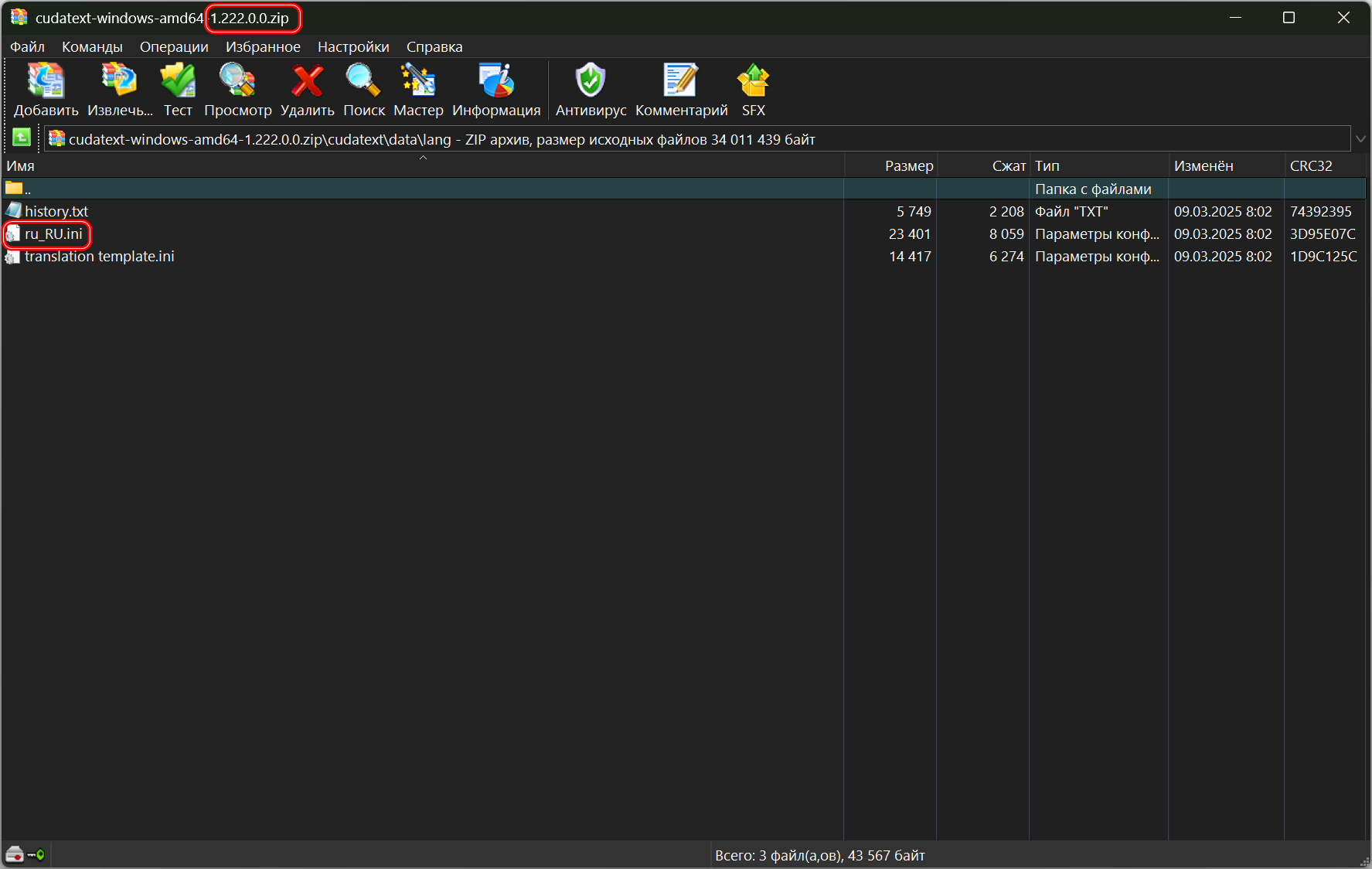Start the Антивирус scan

coord(591,90)
